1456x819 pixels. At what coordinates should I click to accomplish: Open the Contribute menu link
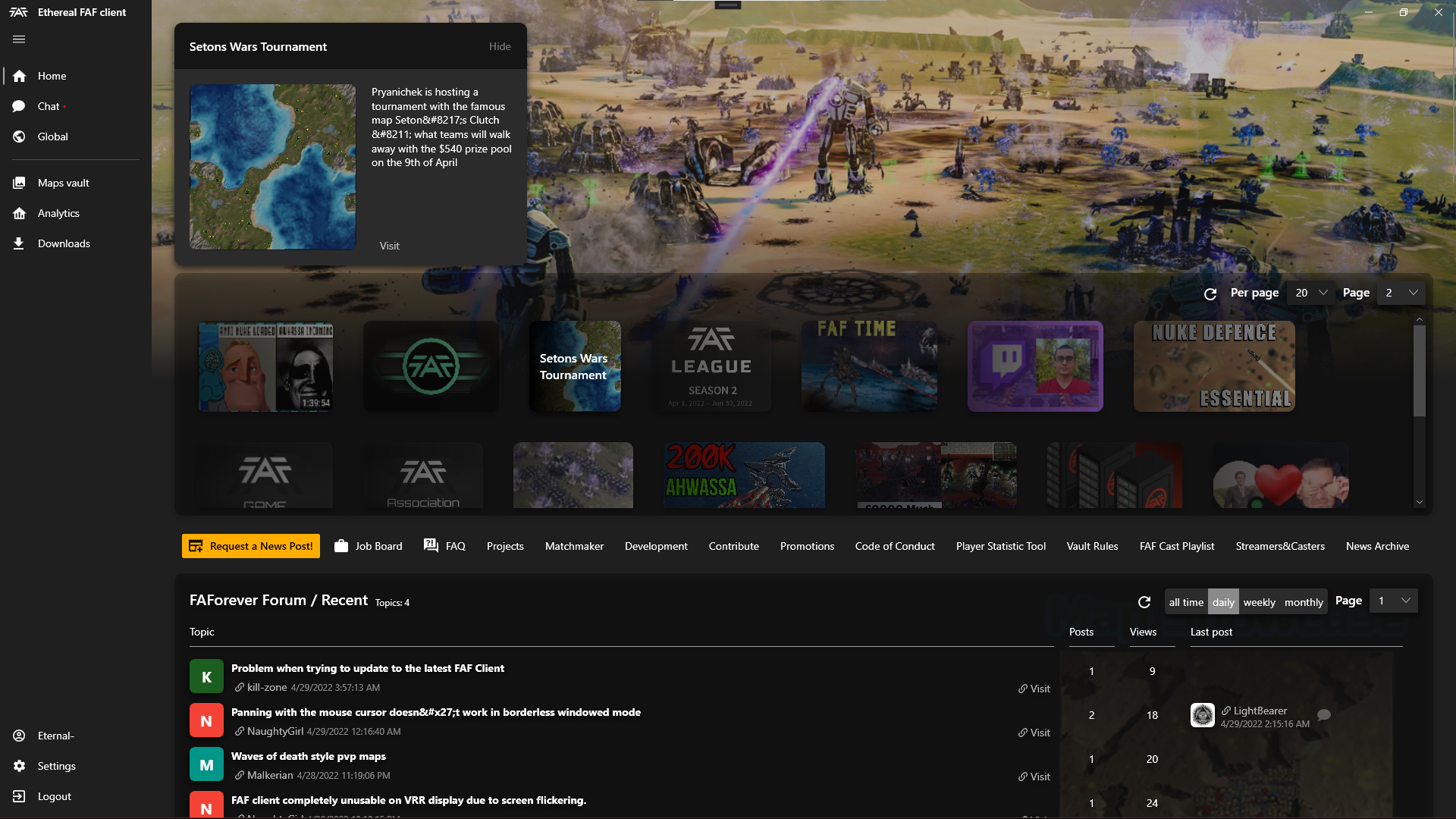pos(733,546)
